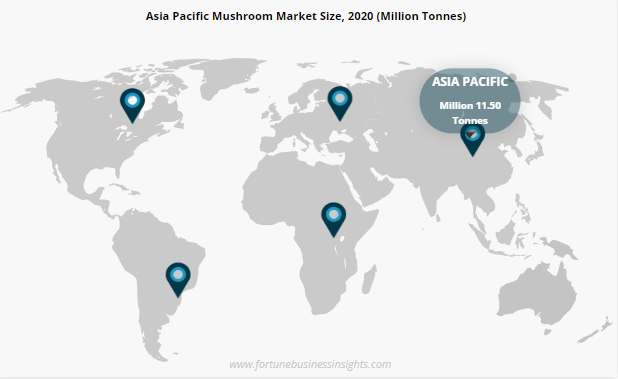618x379 pixels.
Task: Click the North America map pin
Action: click(132, 105)
